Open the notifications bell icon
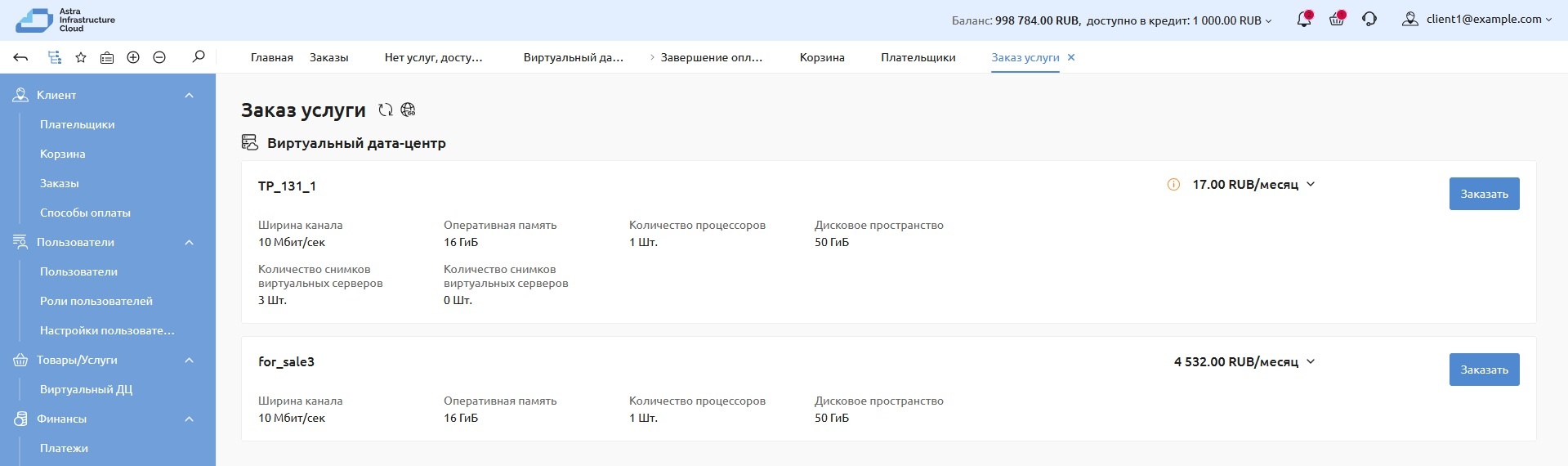The height and width of the screenshot is (466, 1568). click(1304, 19)
